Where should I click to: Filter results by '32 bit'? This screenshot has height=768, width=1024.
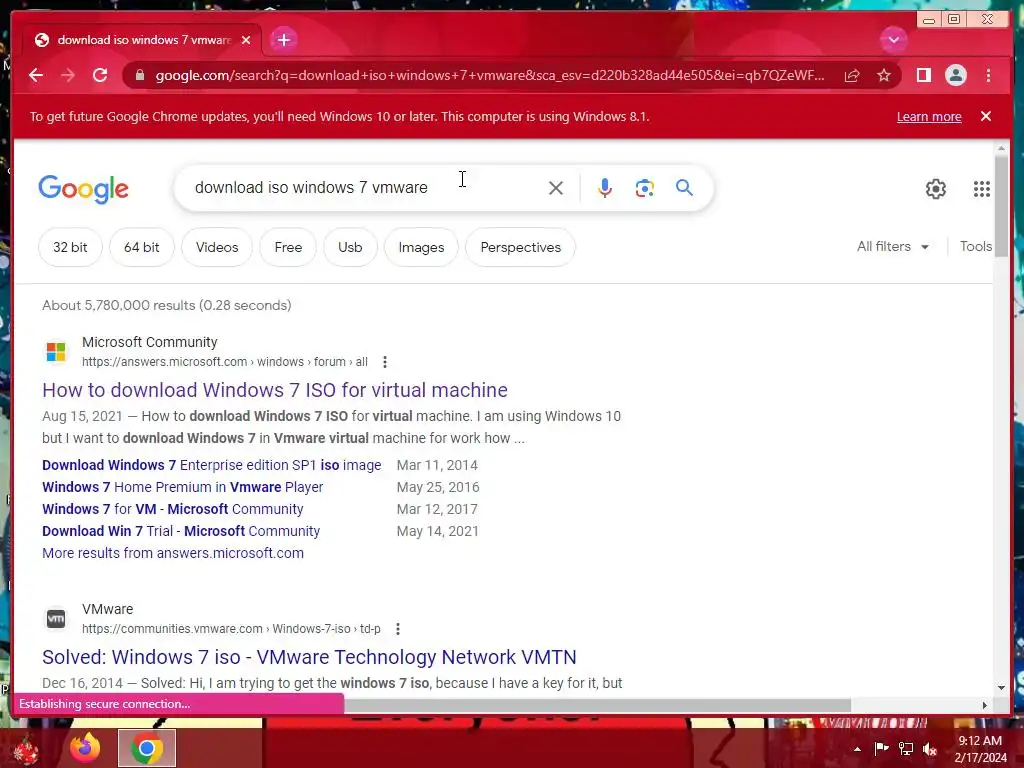(x=70, y=247)
